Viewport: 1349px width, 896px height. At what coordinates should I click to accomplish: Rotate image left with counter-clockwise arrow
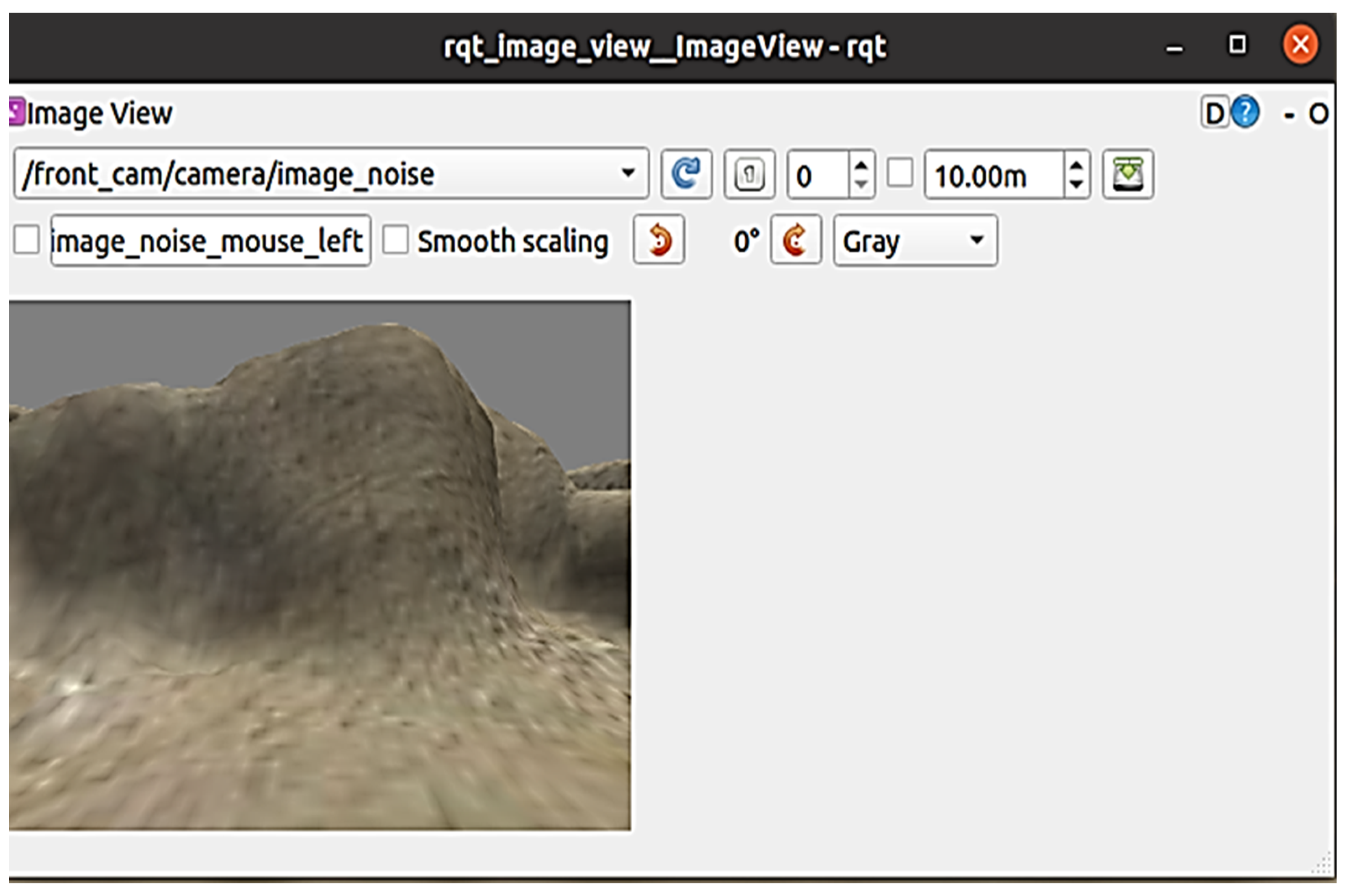(658, 240)
